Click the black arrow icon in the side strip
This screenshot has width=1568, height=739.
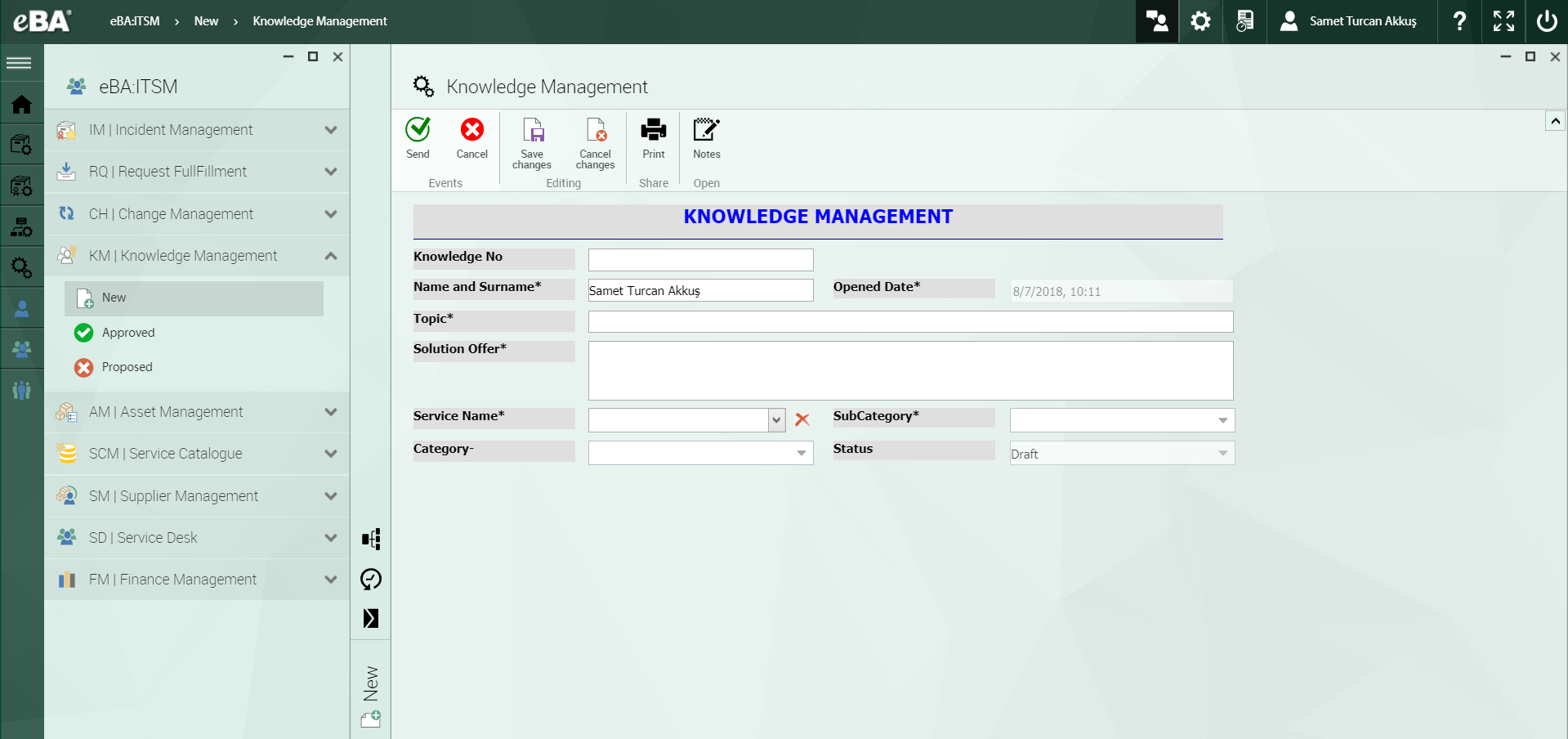pos(371,618)
